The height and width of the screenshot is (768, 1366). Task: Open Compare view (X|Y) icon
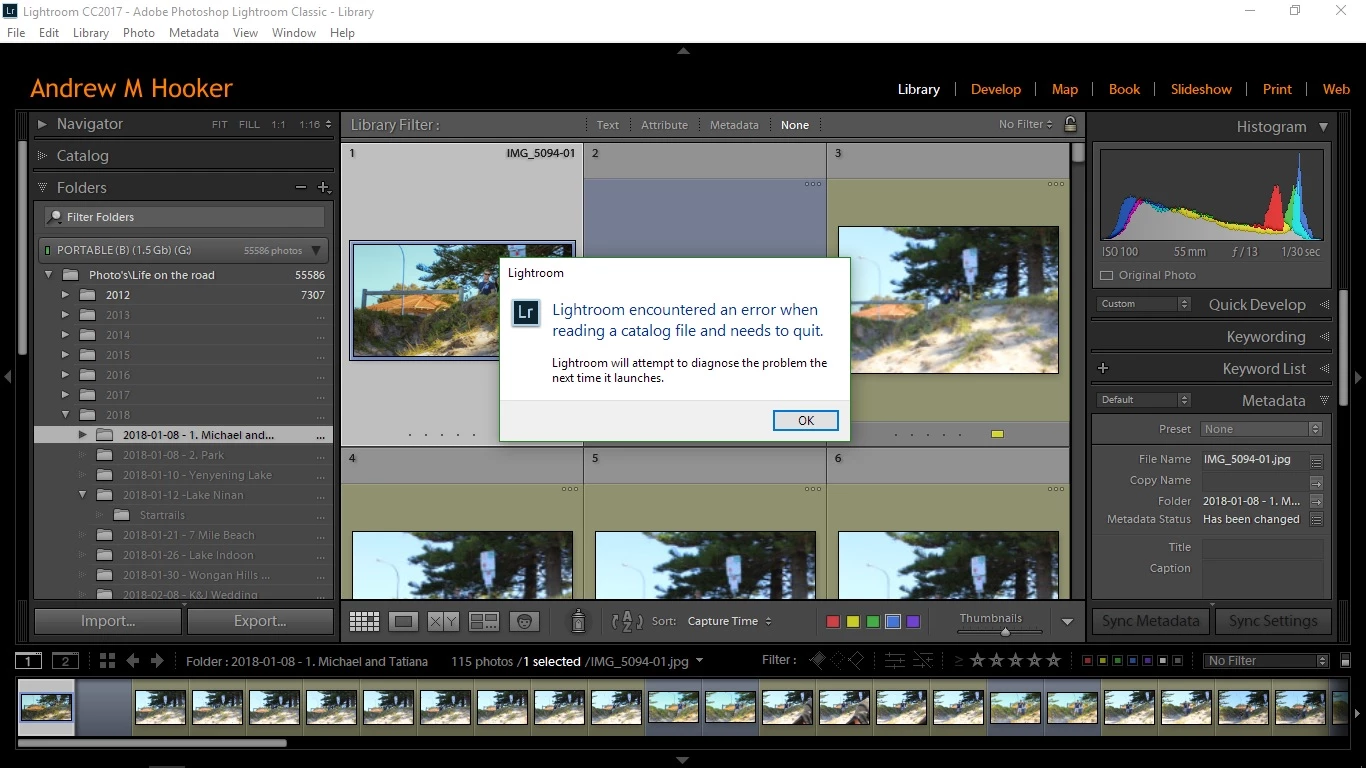point(443,621)
